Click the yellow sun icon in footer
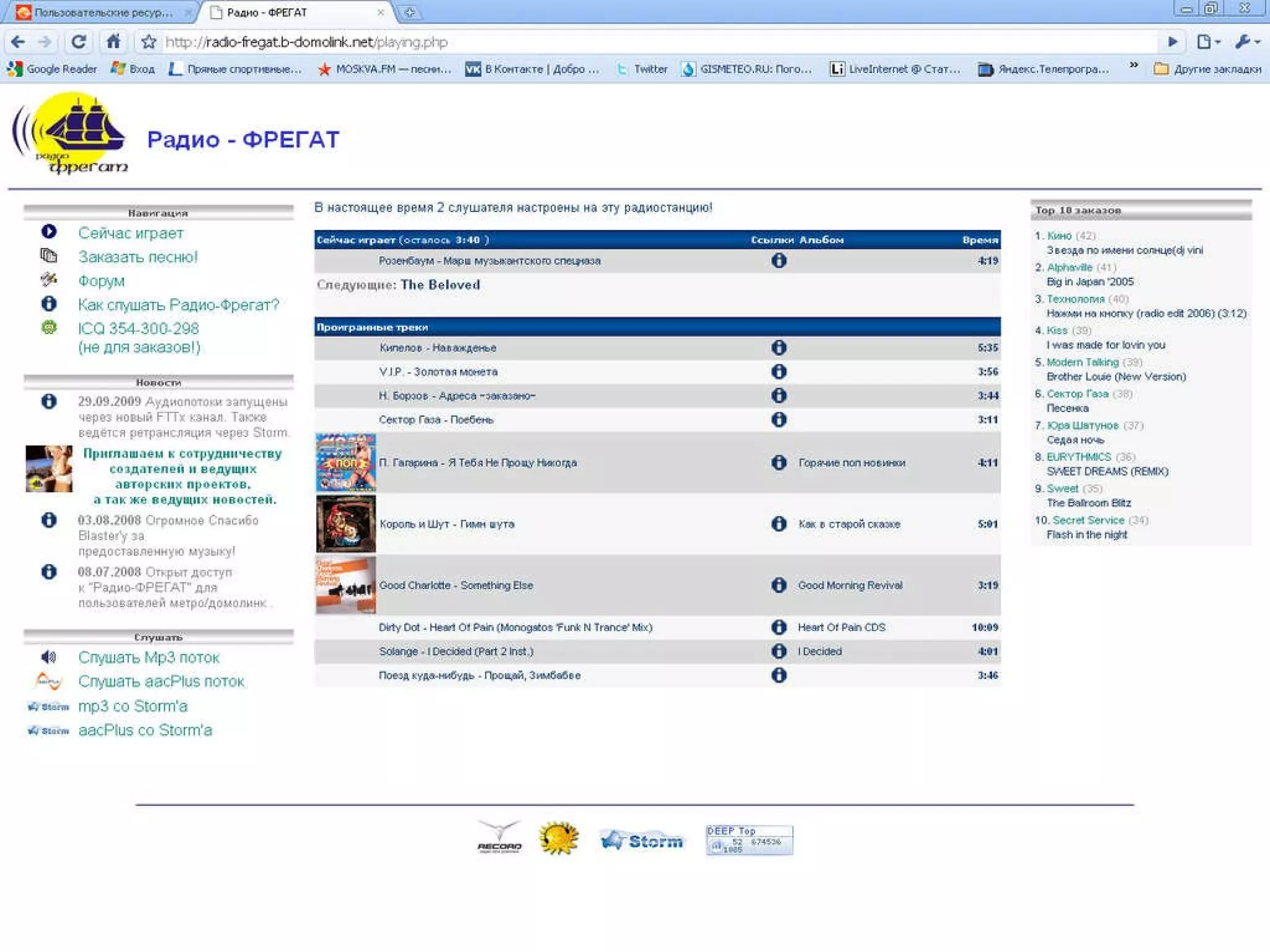 pyautogui.click(x=559, y=839)
